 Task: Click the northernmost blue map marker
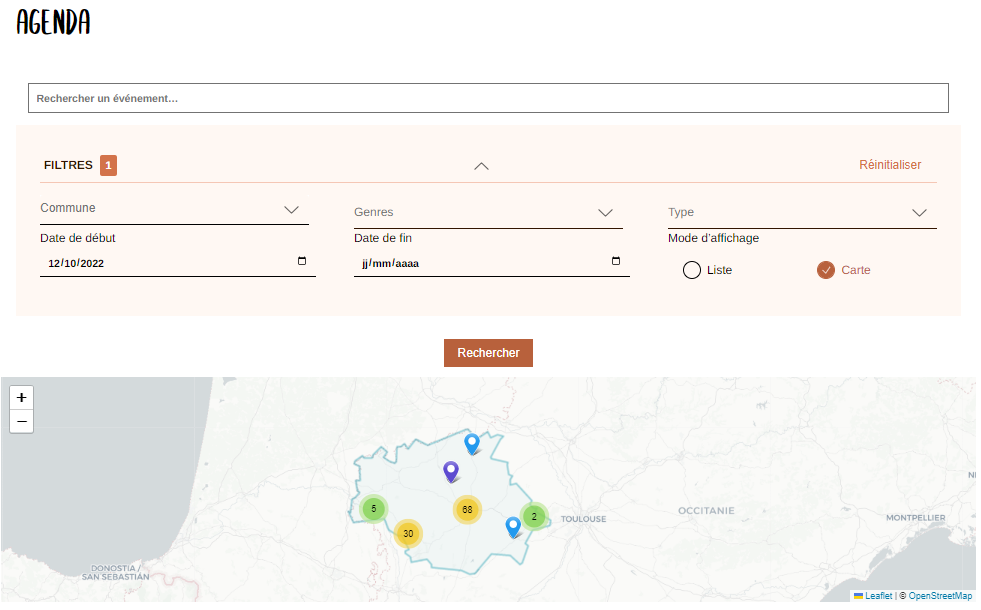pos(472,443)
